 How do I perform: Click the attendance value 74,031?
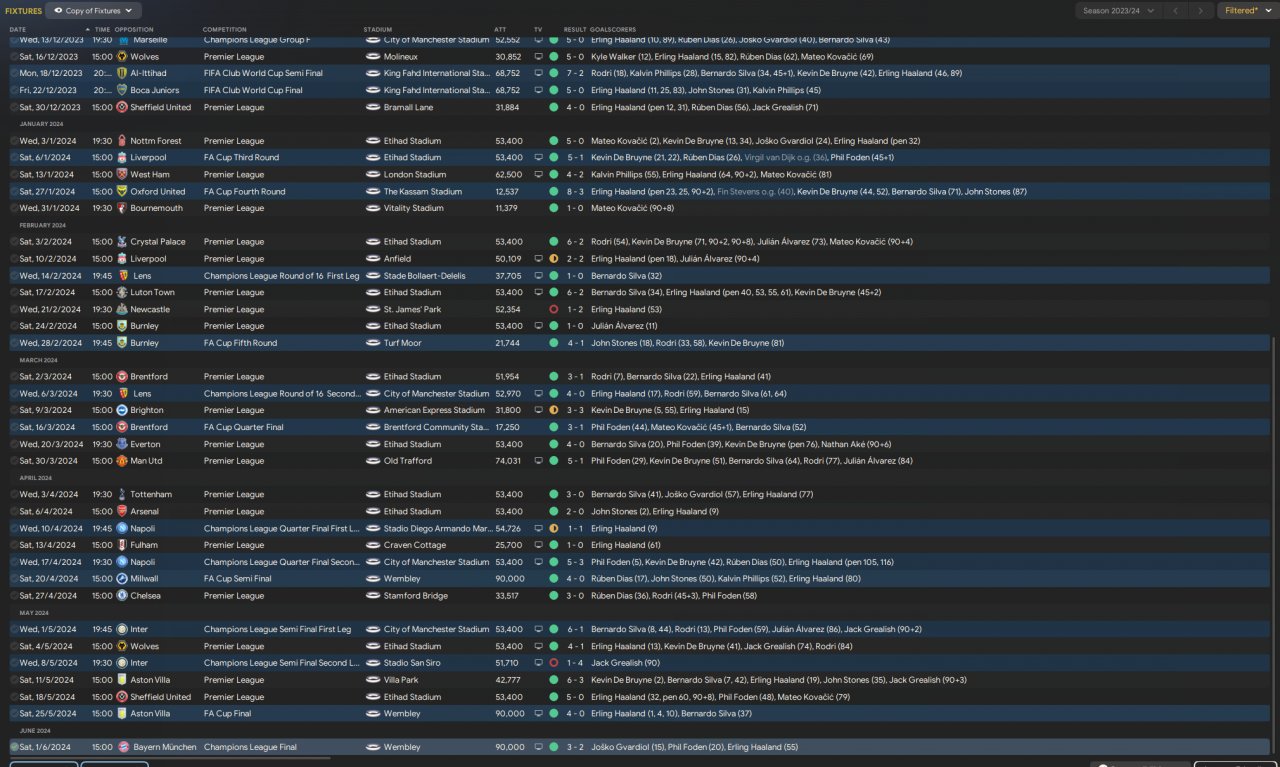coord(509,461)
